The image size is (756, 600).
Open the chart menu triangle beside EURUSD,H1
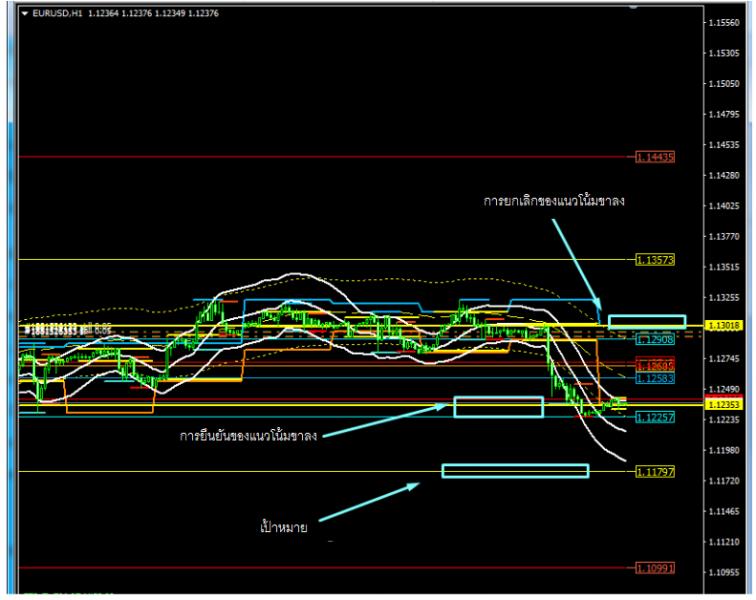coord(25,14)
